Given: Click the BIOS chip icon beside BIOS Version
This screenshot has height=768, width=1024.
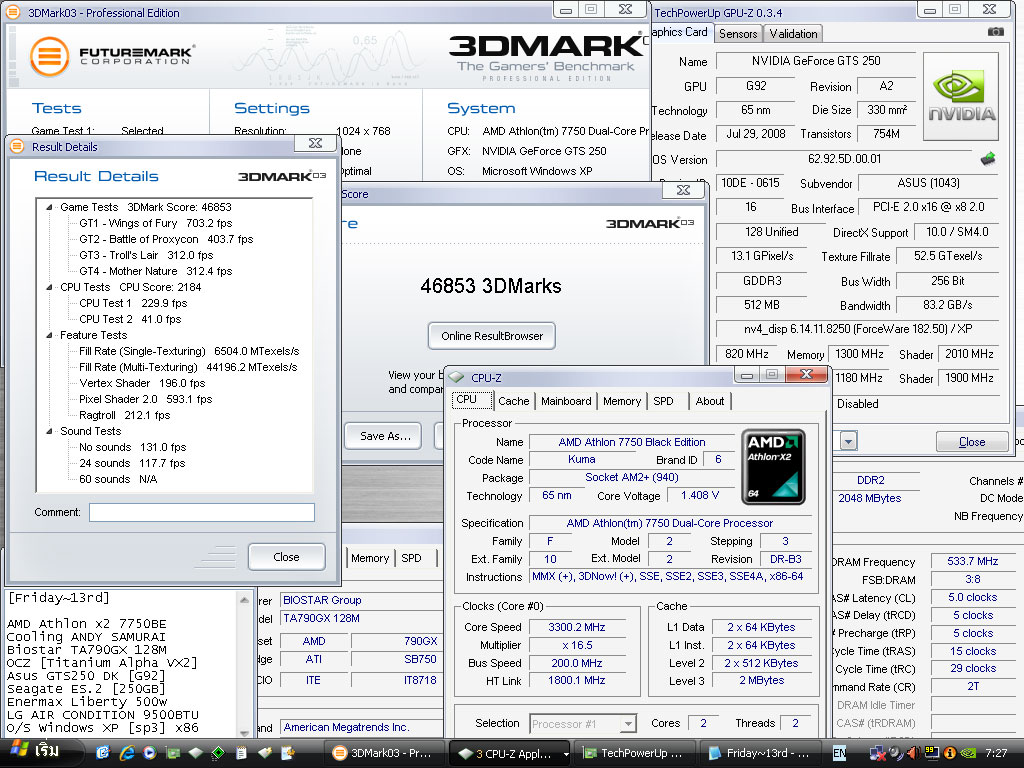Looking at the screenshot, I should click(x=987, y=159).
